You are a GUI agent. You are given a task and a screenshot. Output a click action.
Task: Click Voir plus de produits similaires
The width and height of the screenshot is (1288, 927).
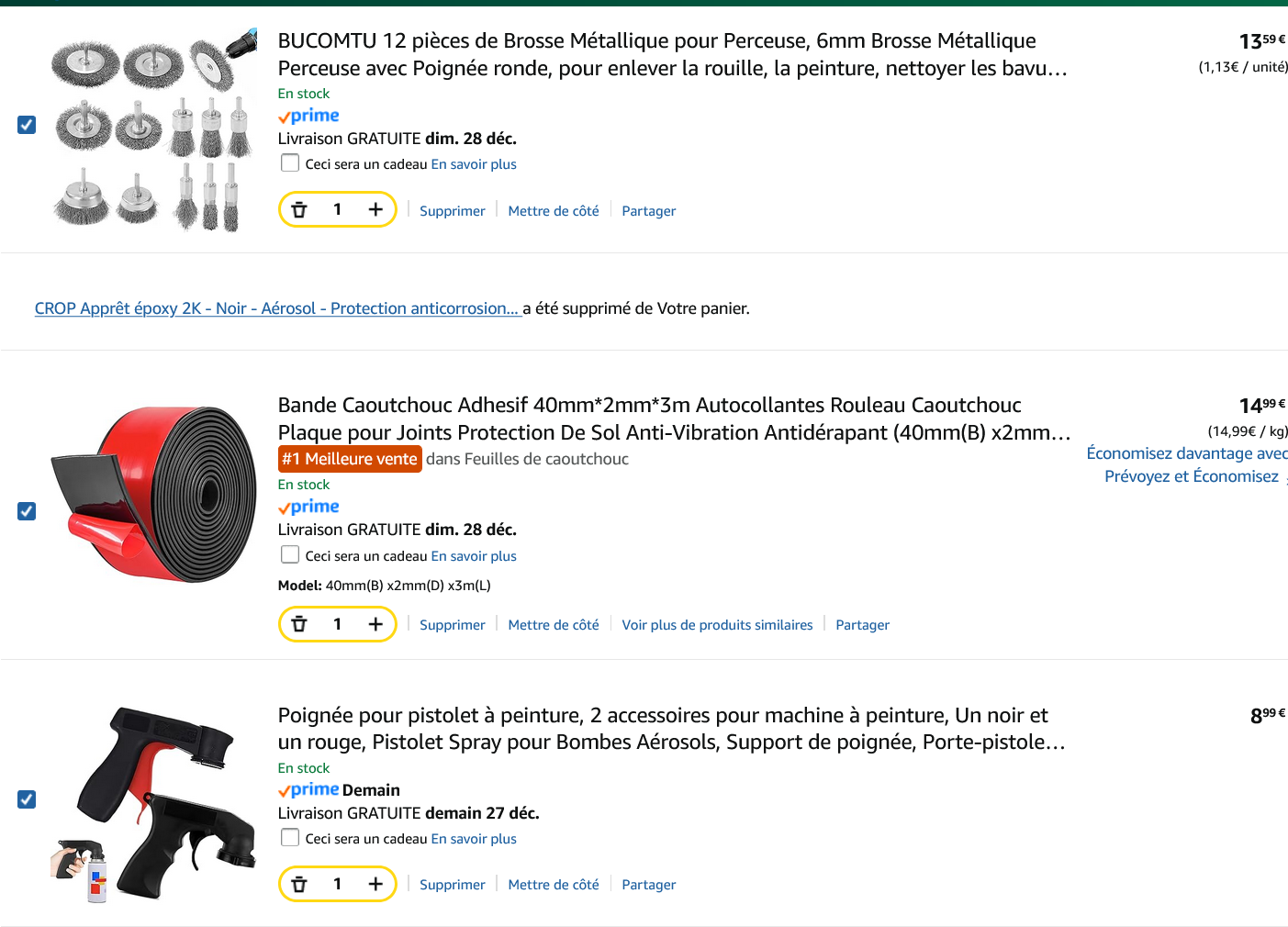click(717, 625)
